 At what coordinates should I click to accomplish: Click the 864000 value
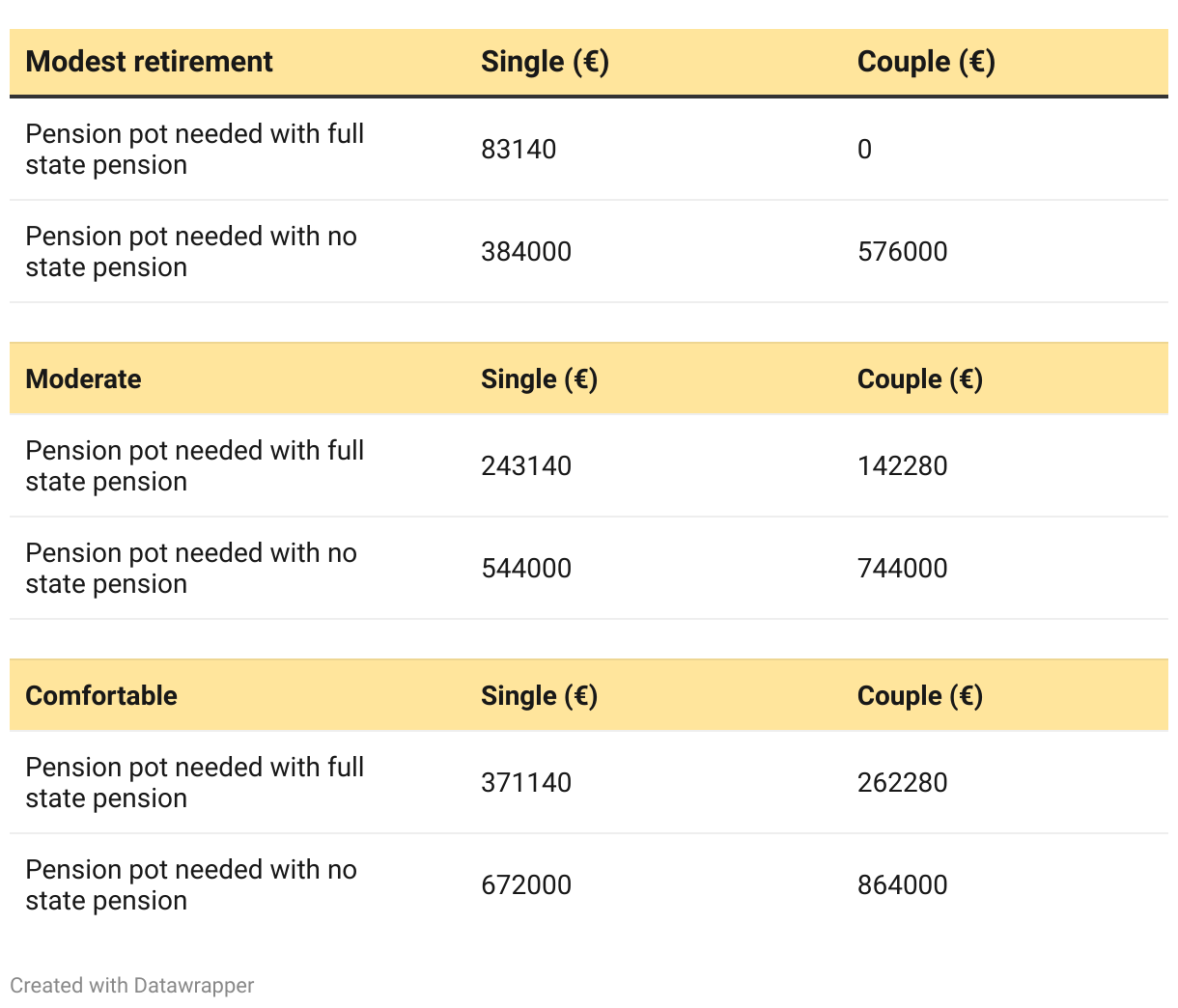(x=902, y=885)
